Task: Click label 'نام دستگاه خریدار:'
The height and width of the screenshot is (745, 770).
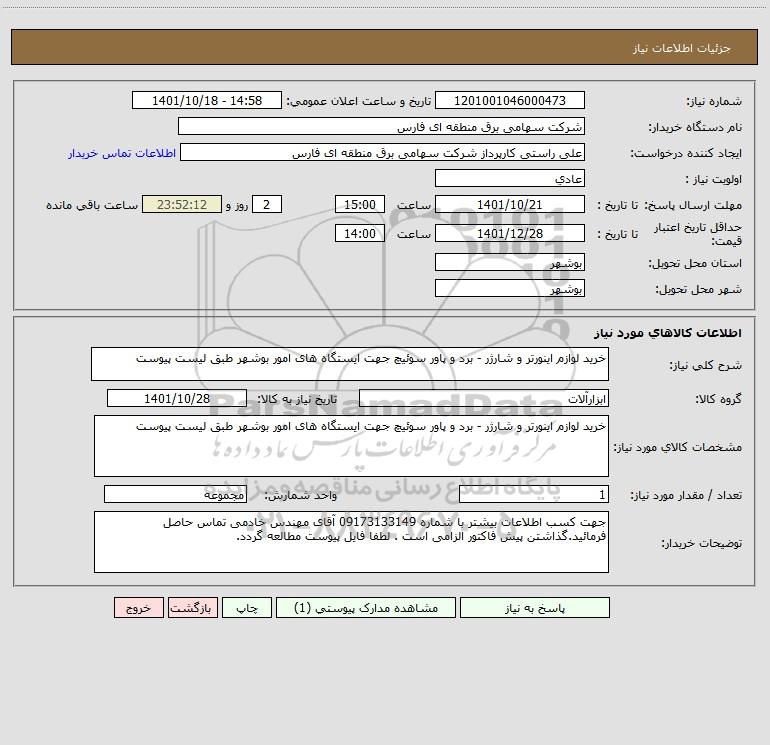Action: (695, 128)
